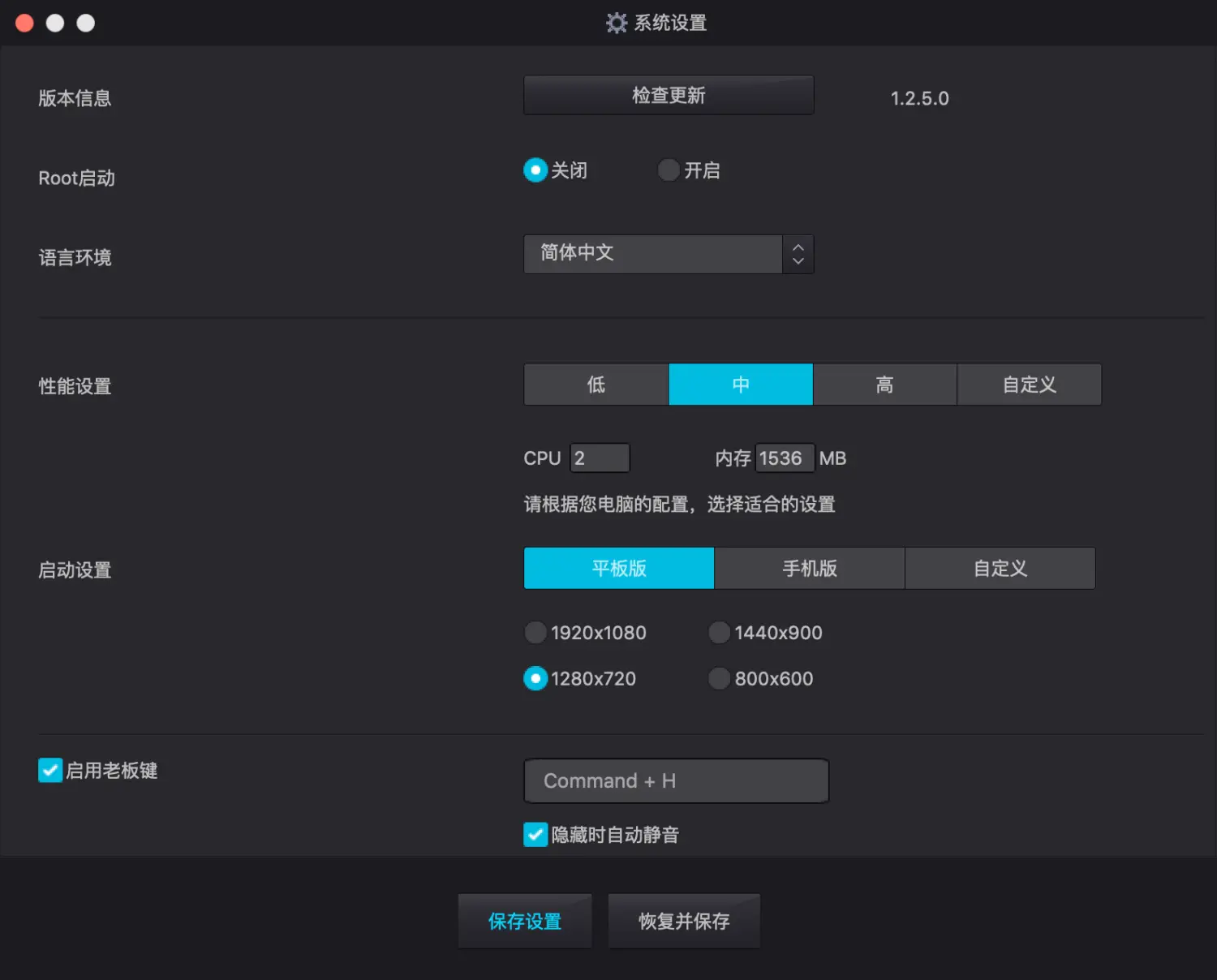Choose 低 performance setting
Image resolution: width=1217 pixels, height=980 pixels.
(596, 385)
